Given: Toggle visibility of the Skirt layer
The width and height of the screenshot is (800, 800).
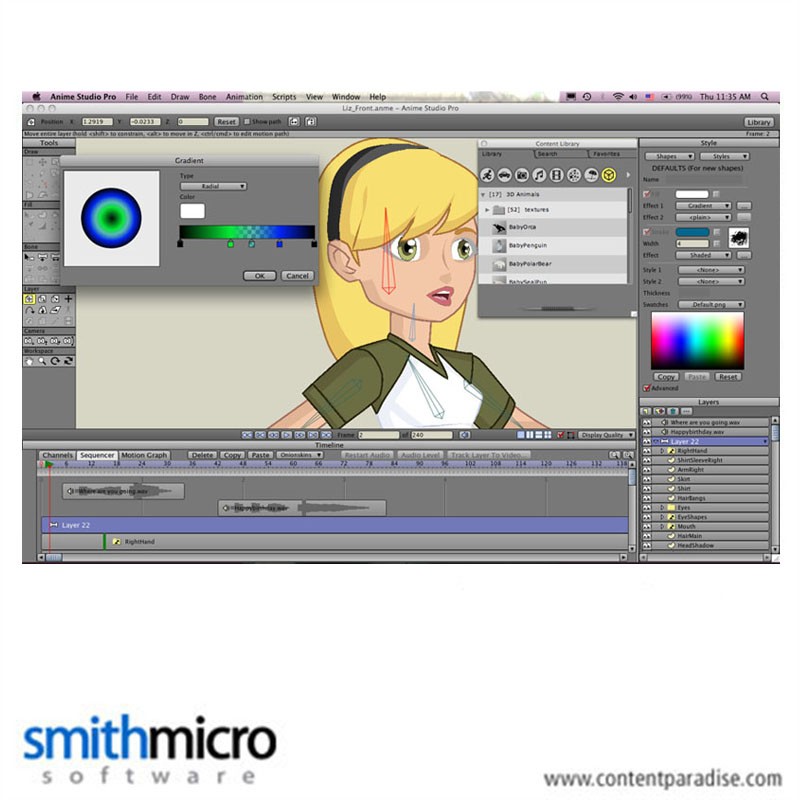Looking at the screenshot, I should (x=647, y=479).
